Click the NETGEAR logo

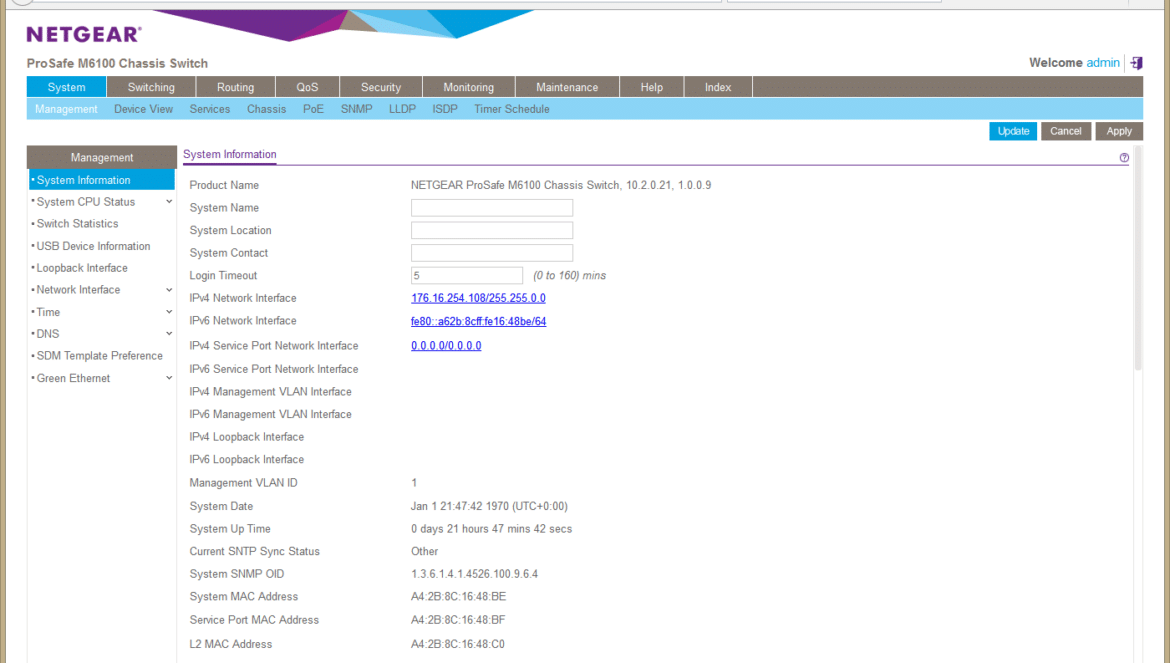click(84, 34)
